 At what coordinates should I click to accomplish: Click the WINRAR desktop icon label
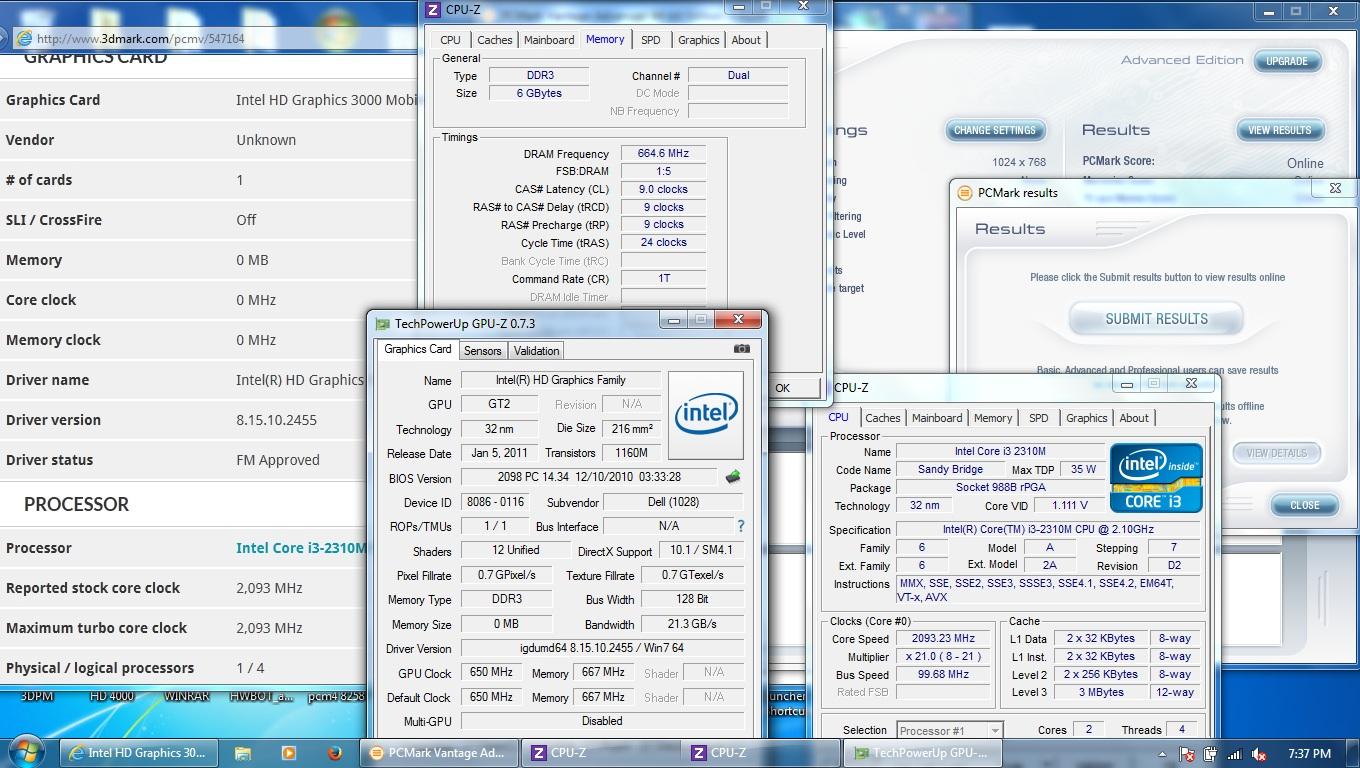[187, 695]
